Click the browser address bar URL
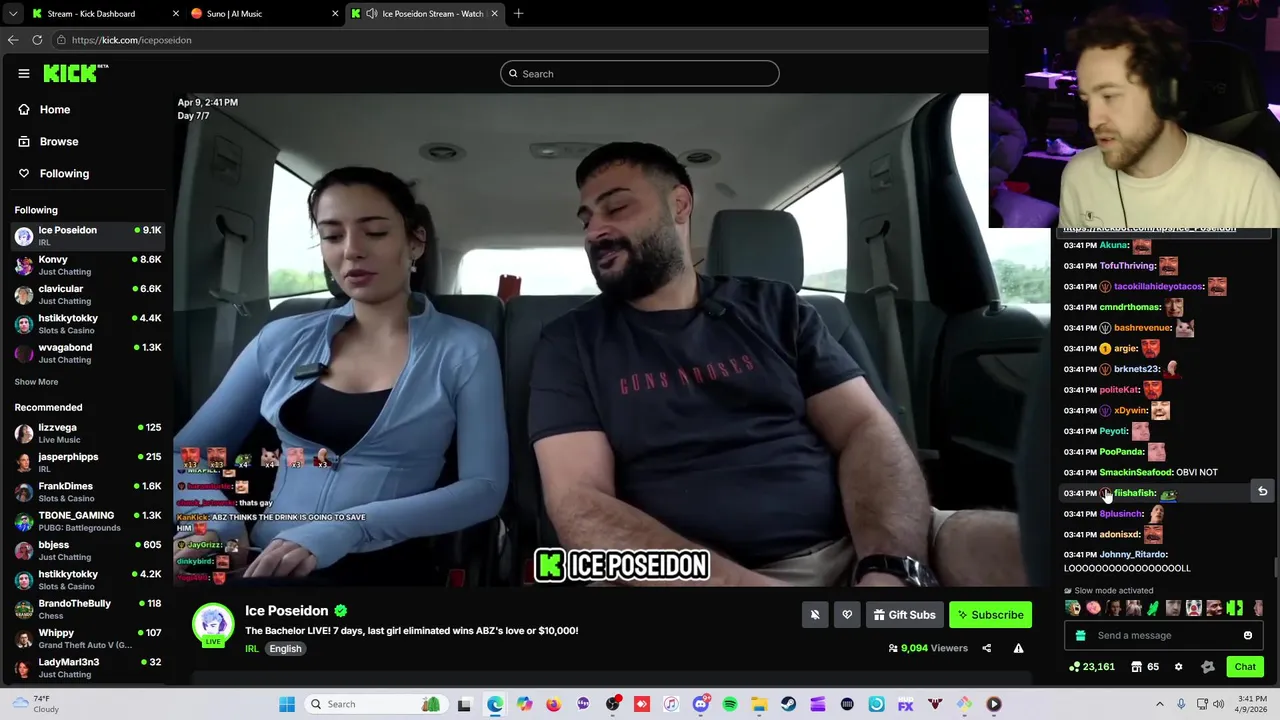Screen dimensions: 1280x720 131,40
